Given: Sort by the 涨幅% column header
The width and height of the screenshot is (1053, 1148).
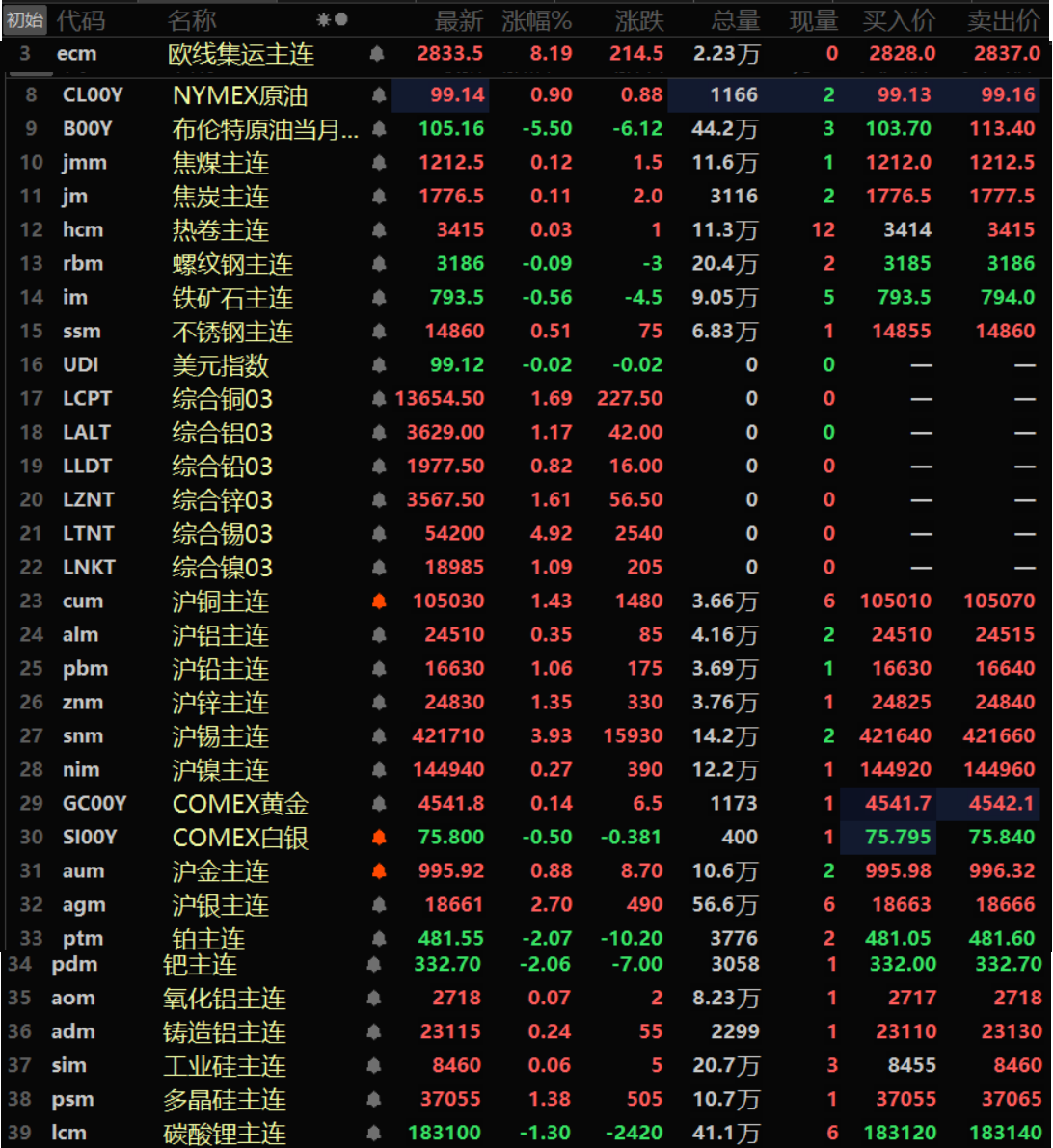Looking at the screenshot, I should click(536, 20).
